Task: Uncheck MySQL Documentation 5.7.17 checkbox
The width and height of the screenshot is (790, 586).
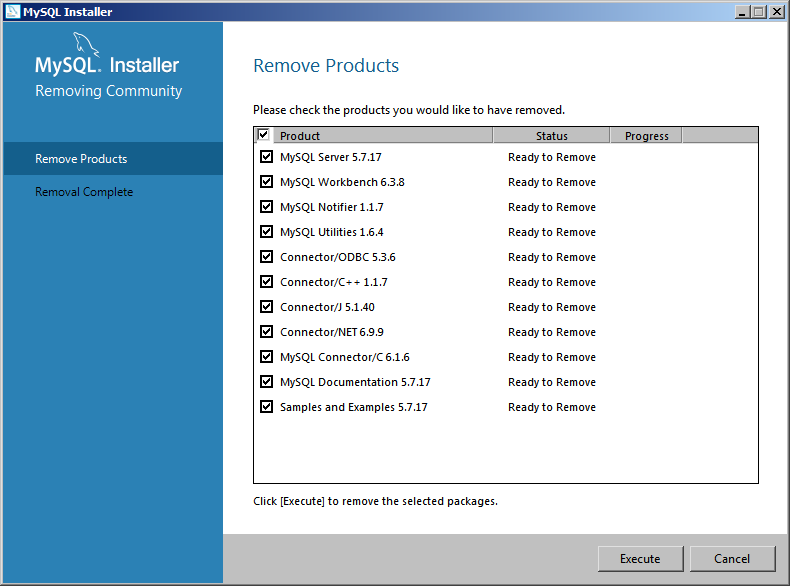Action: click(x=267, y=382)
